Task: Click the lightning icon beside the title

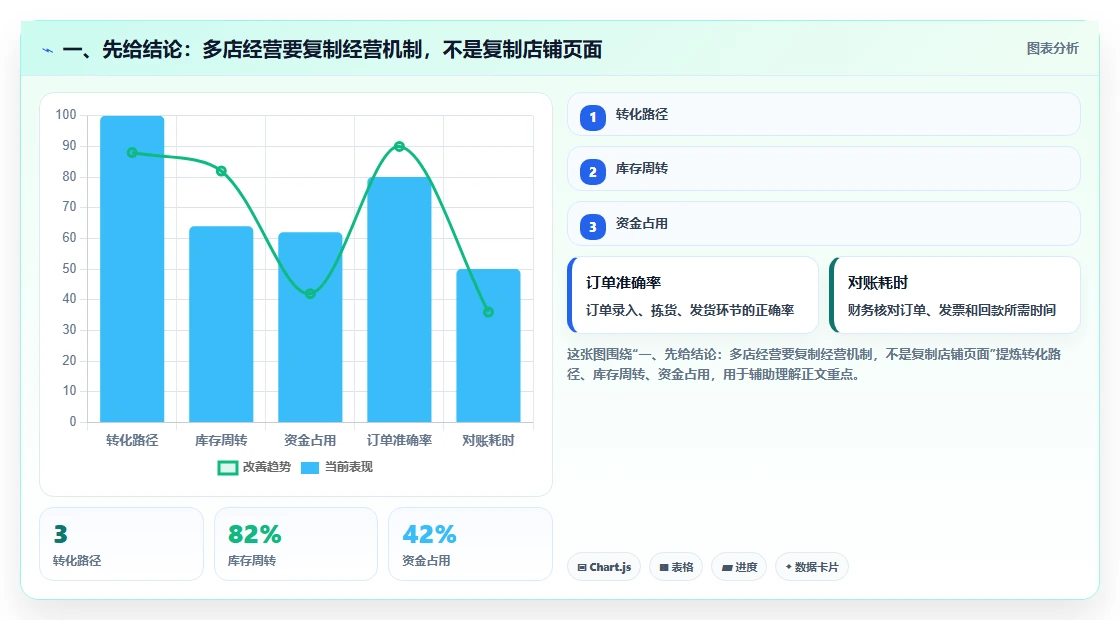Action: [x=48, y=51]
